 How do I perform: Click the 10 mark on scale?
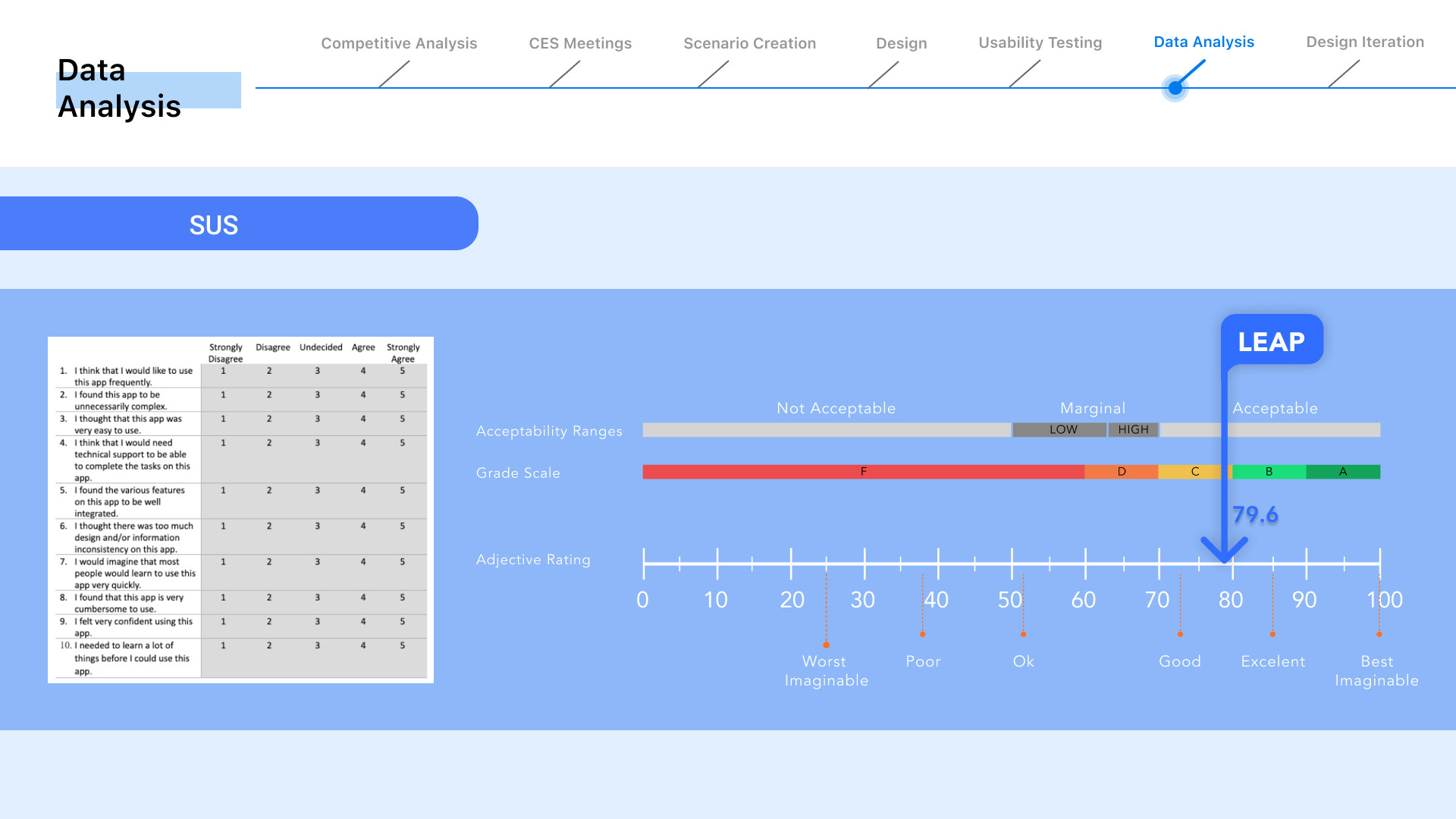click(716, 600)
